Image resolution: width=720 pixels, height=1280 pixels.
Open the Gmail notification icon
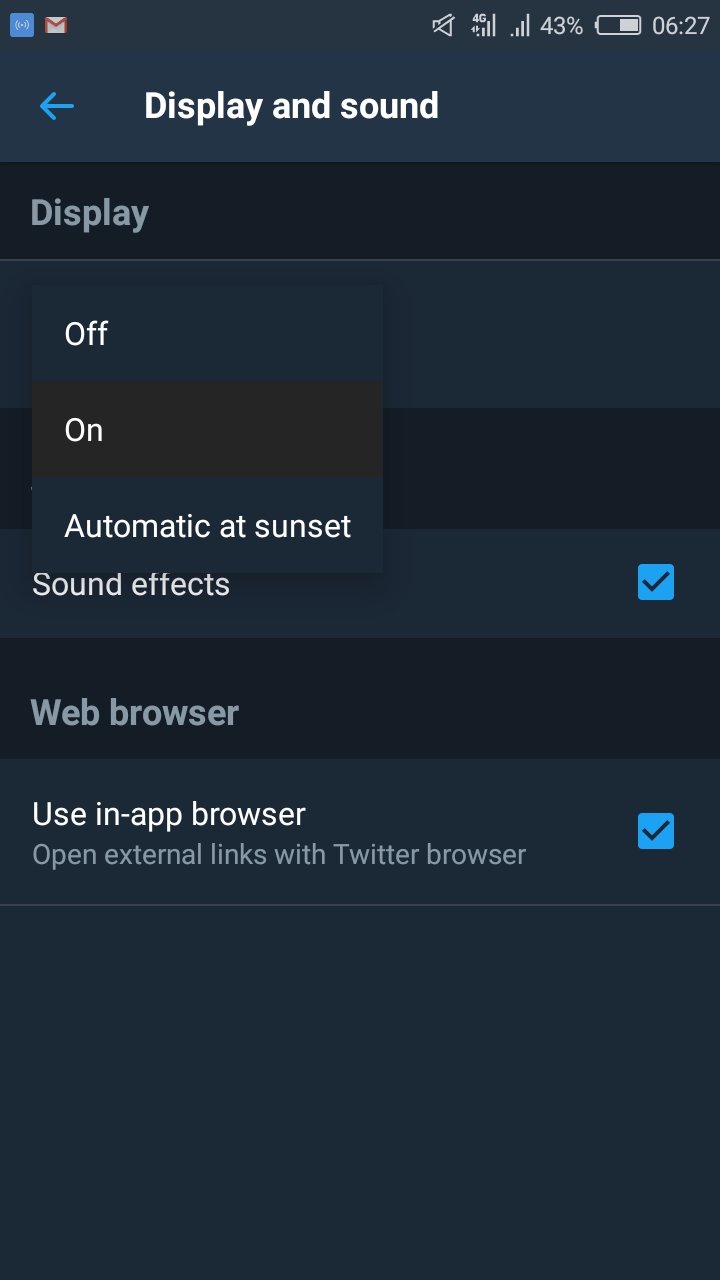56,26
